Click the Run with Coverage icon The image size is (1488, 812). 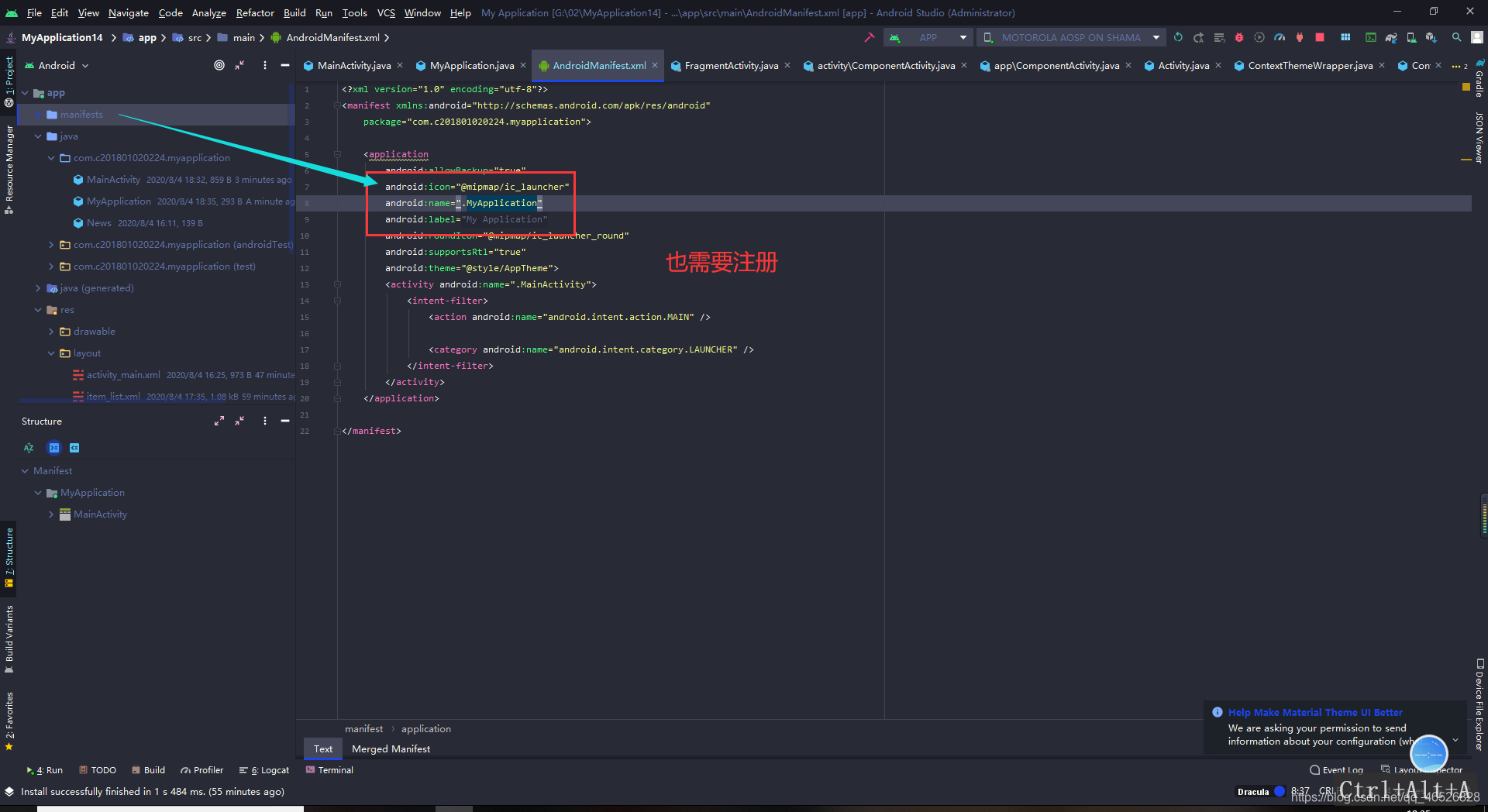pyautogui.click(x=1259, y=37)
